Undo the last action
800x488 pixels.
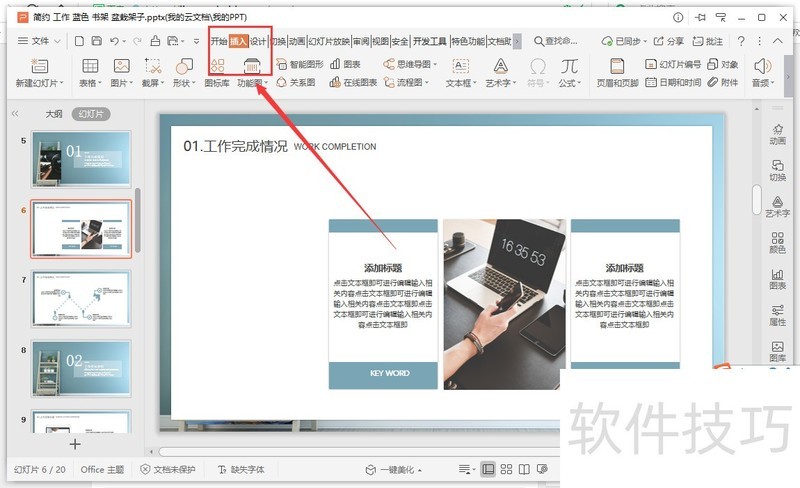tap(114, 41)
